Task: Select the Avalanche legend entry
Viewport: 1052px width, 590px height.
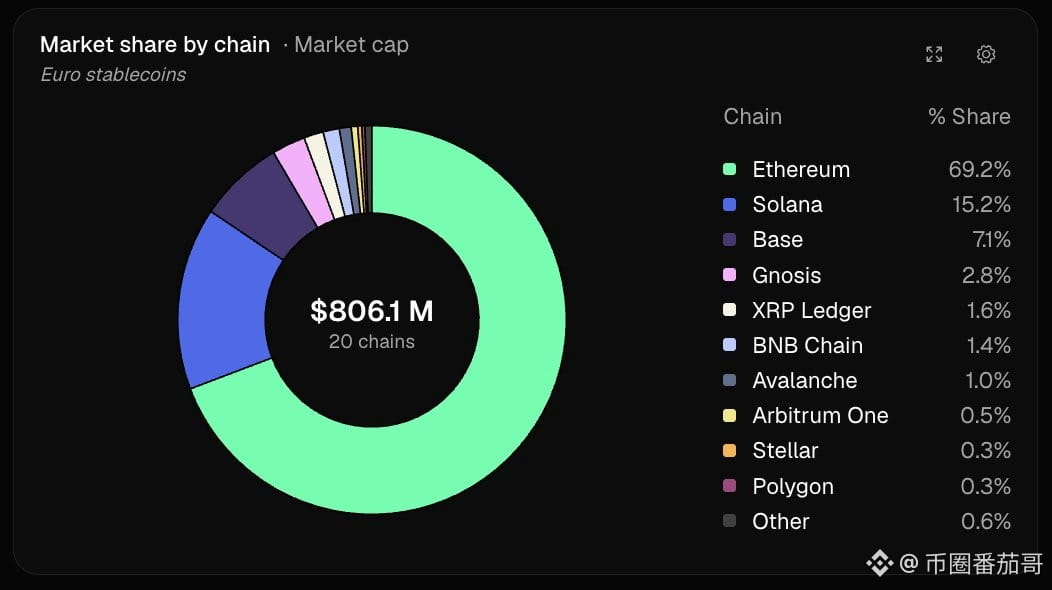Action: (x=866, y=381)
